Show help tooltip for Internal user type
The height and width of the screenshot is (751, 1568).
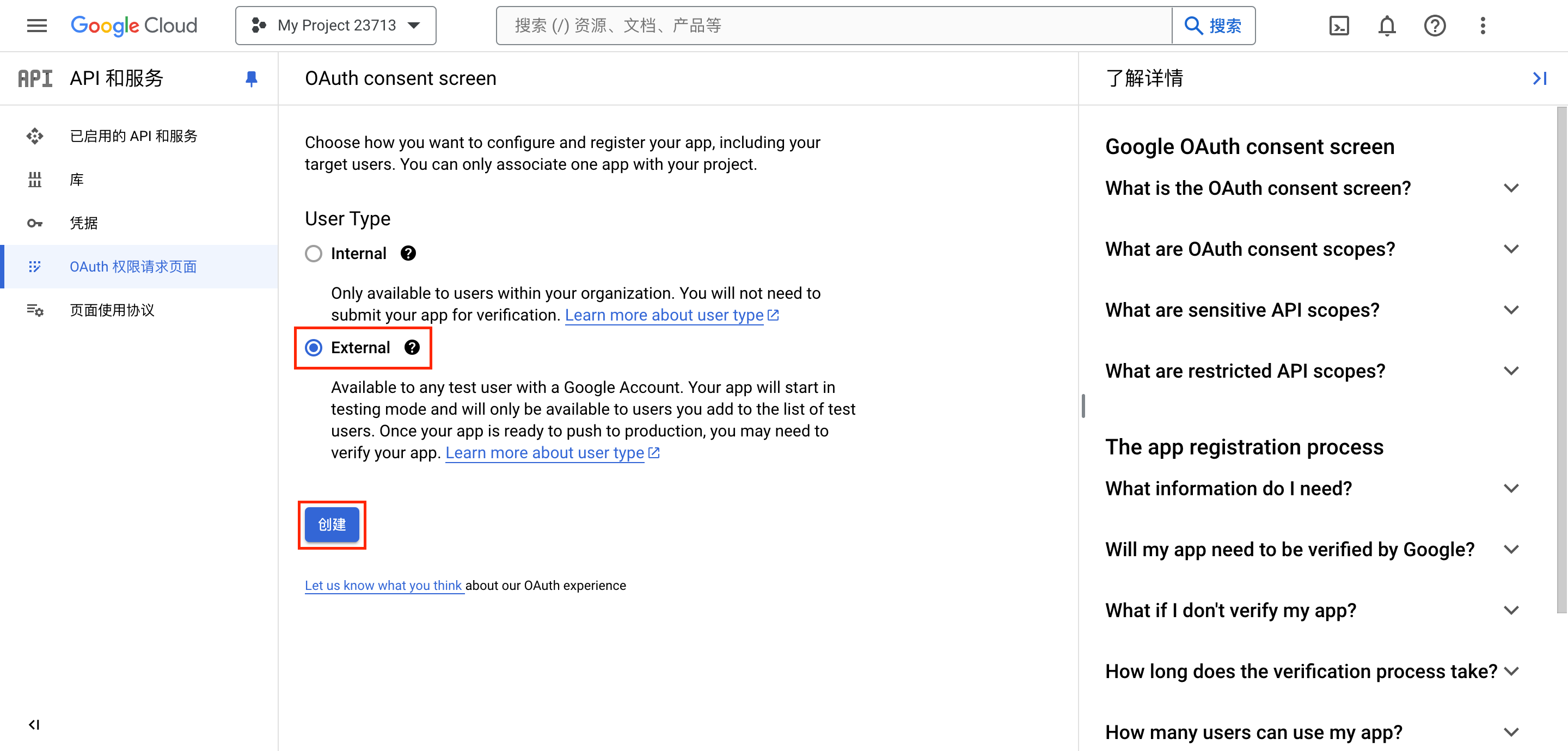tap(408, 253)
